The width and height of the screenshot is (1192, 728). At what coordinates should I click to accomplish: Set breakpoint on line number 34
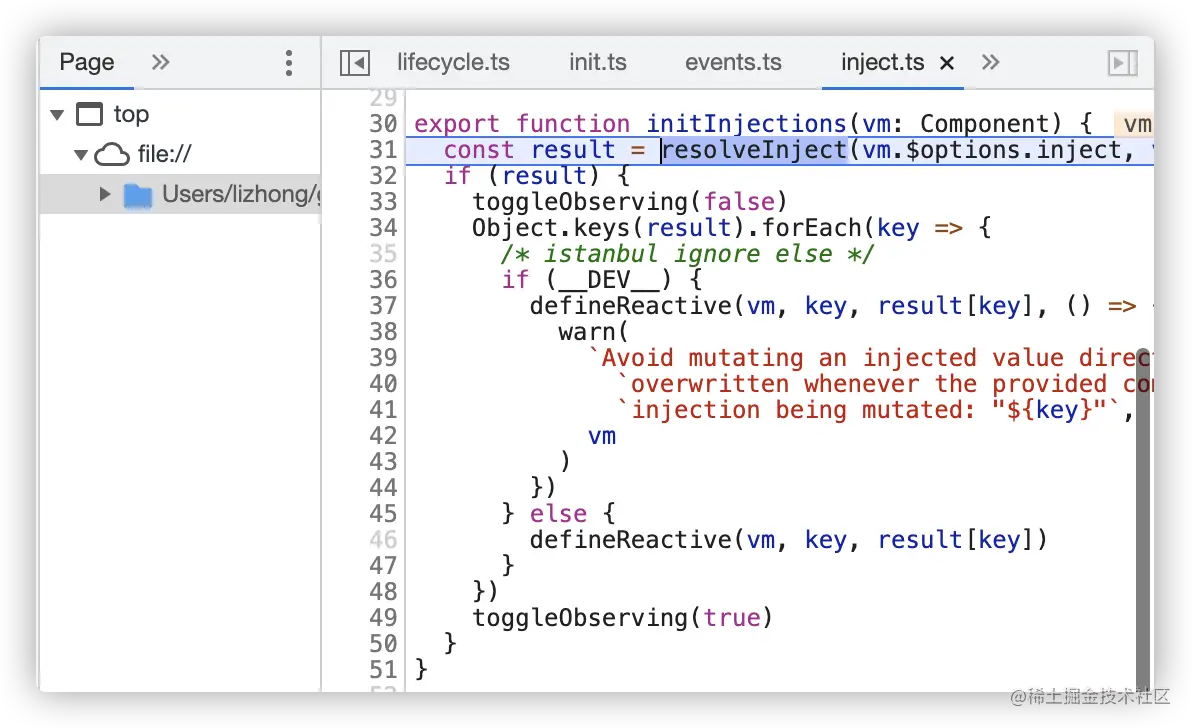click(383, 227)
